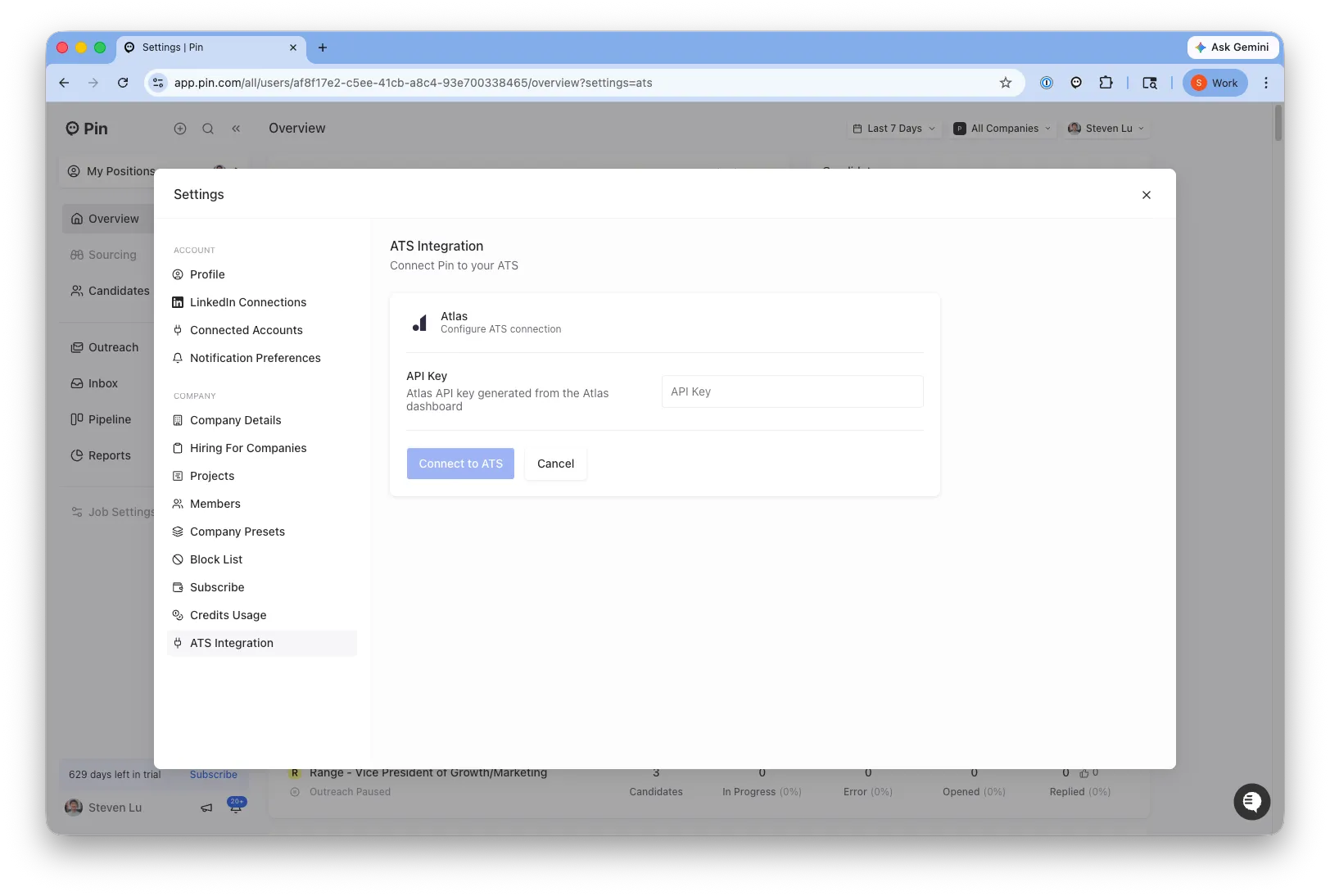Click the tab search icon in toolbar

pos(1150,83)
